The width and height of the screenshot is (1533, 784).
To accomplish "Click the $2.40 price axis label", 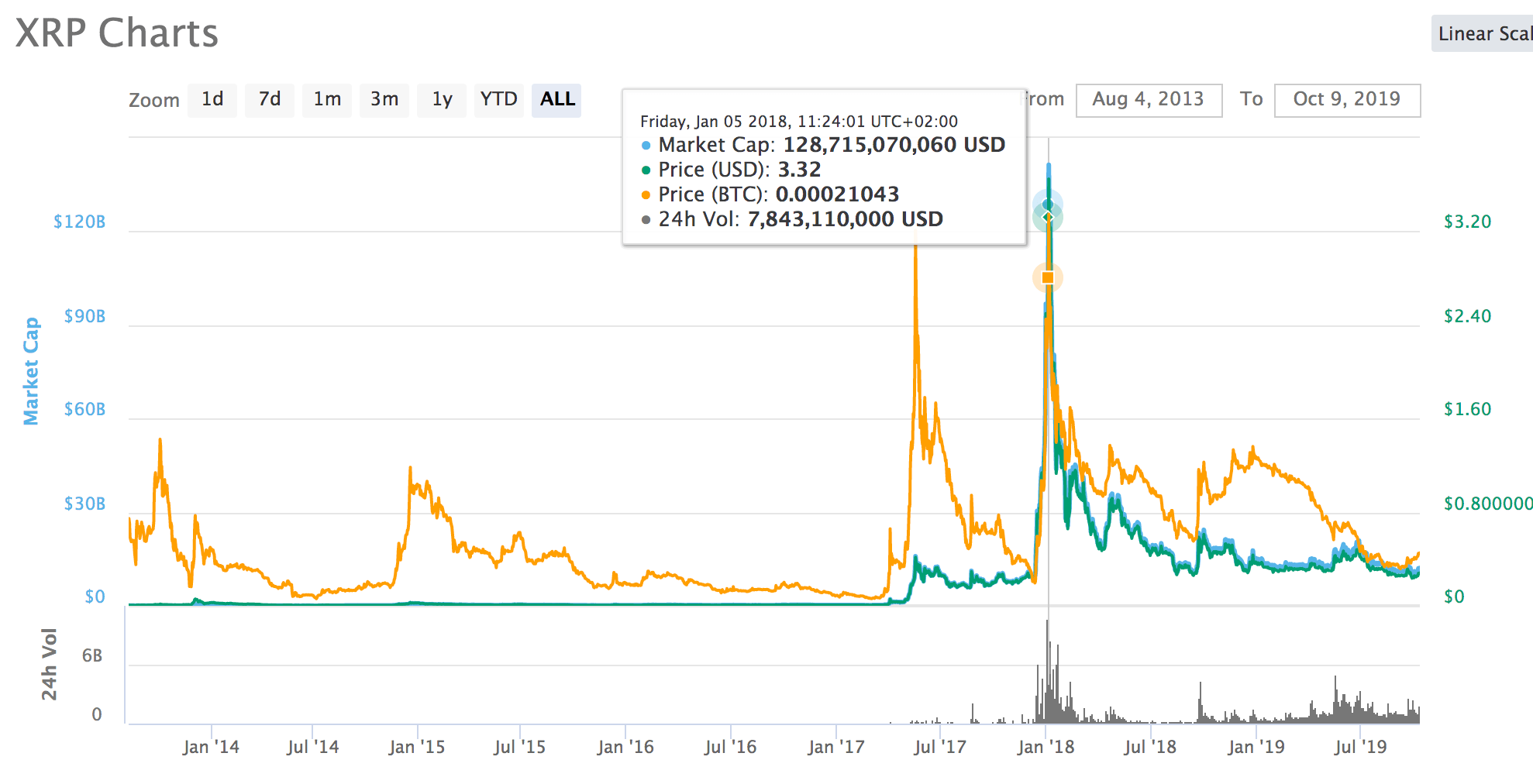I will pyautogui.click(x=1467, y=316).
